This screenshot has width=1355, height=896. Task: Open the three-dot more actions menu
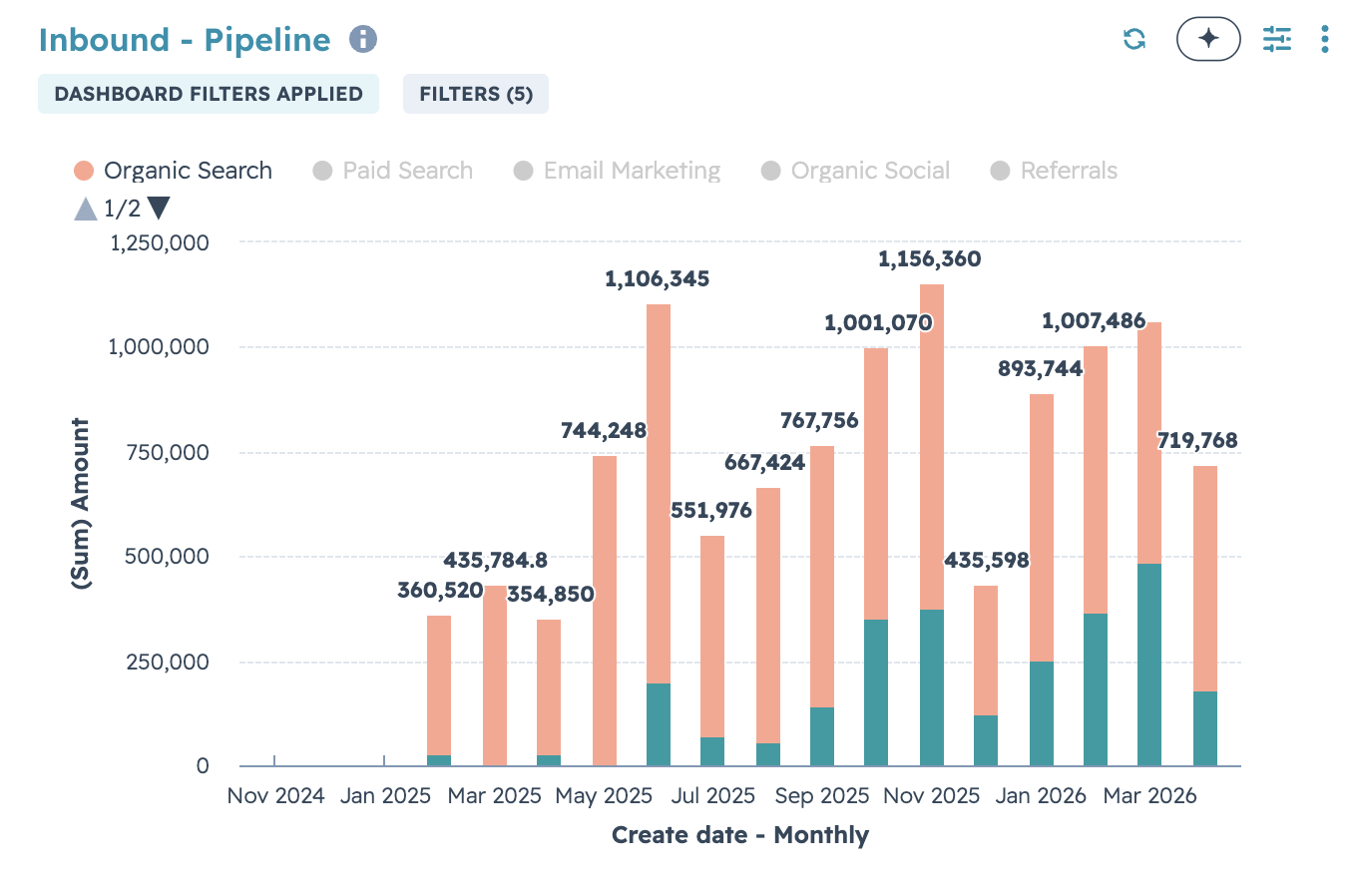[1325, 39]
